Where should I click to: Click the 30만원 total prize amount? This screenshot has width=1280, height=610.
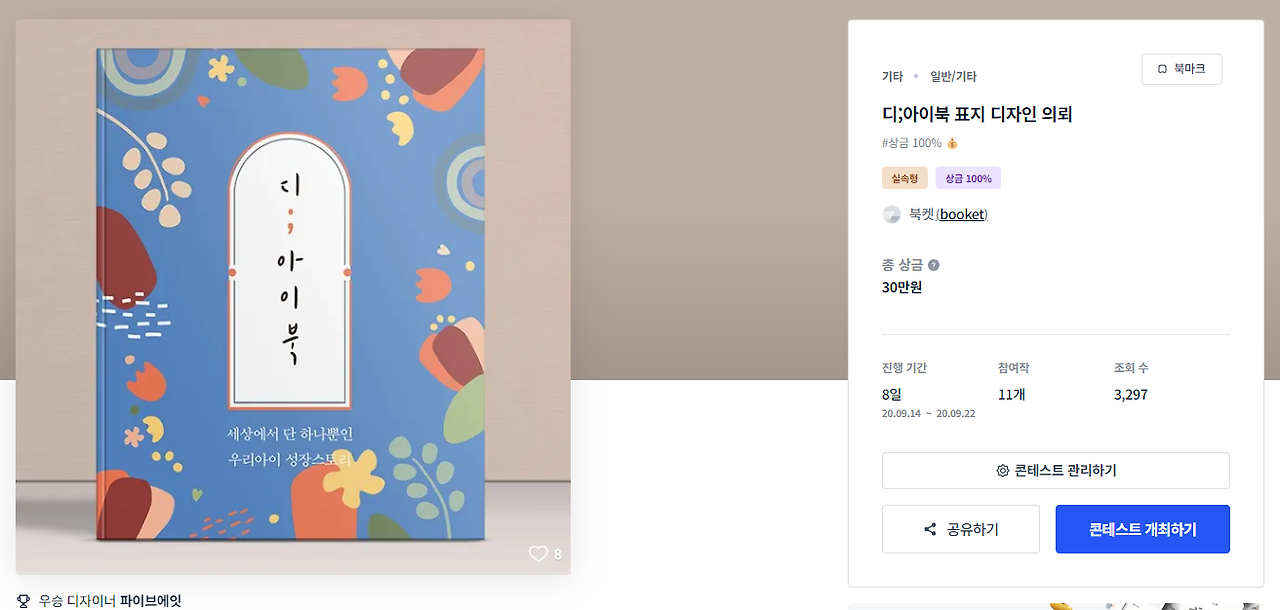point(901,287)
